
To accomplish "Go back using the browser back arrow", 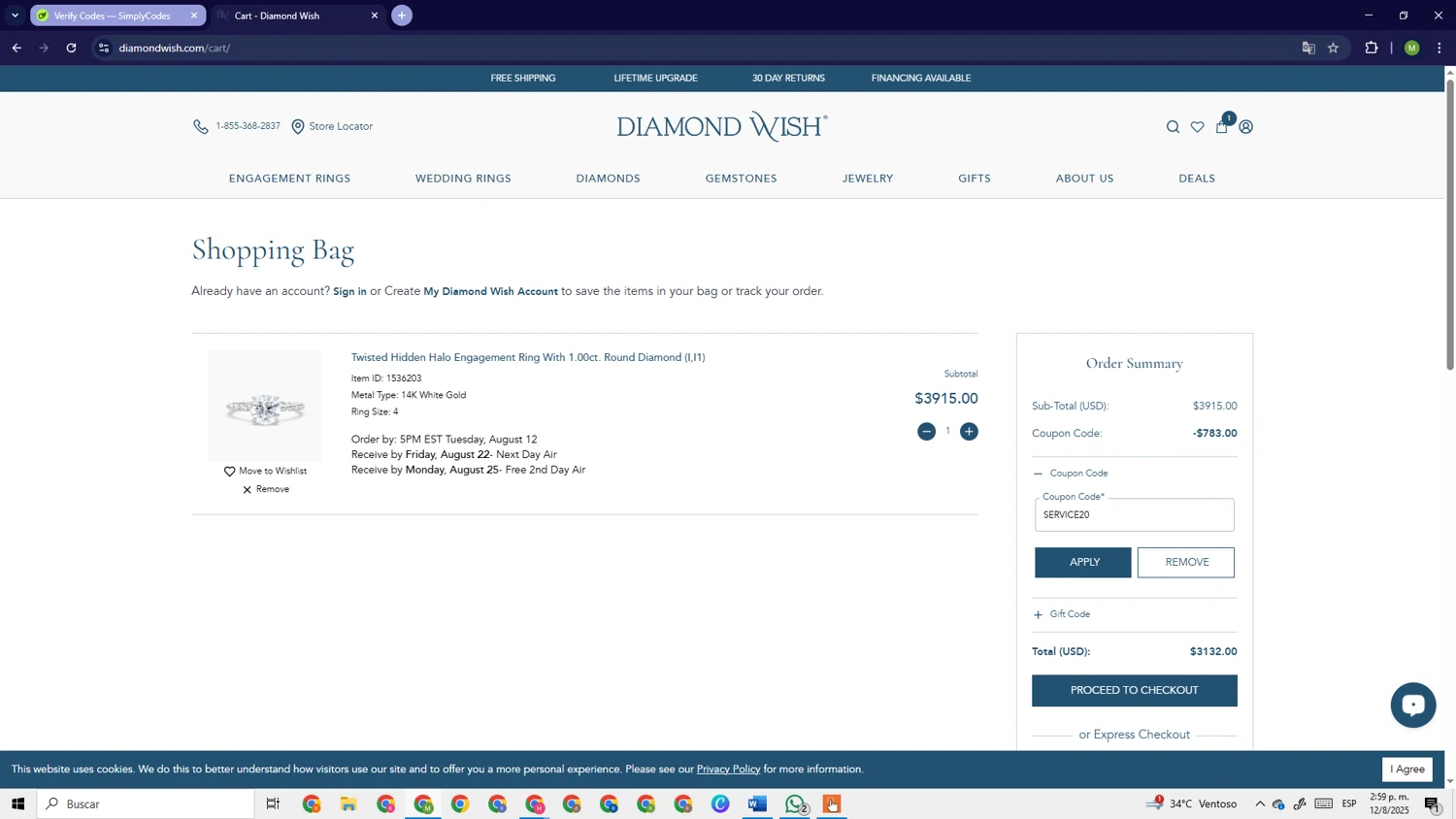I will 17,48.
